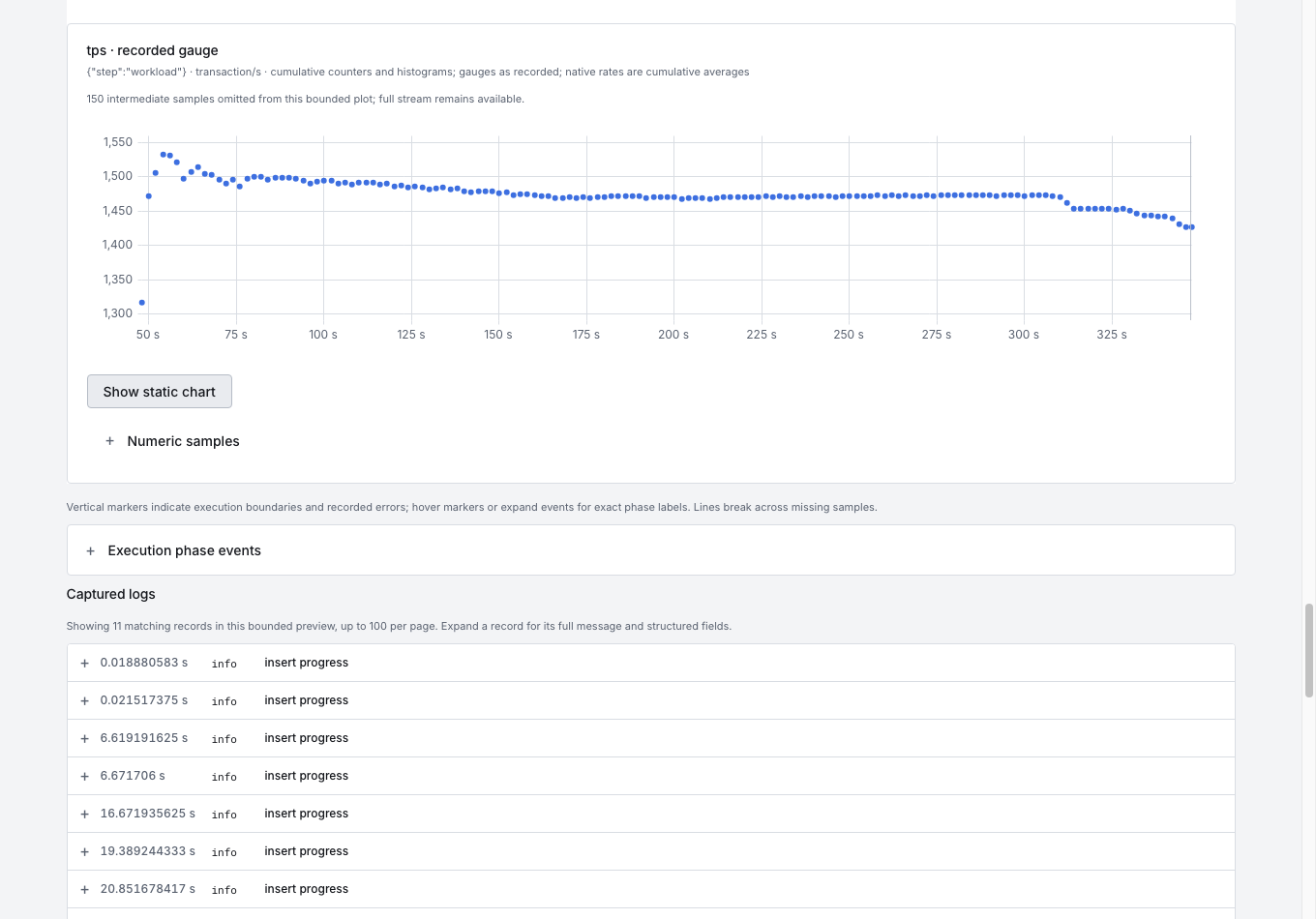Expand log record at 0.018880583 s
This screenshot has width=1316, height=919.
(650, 663)
